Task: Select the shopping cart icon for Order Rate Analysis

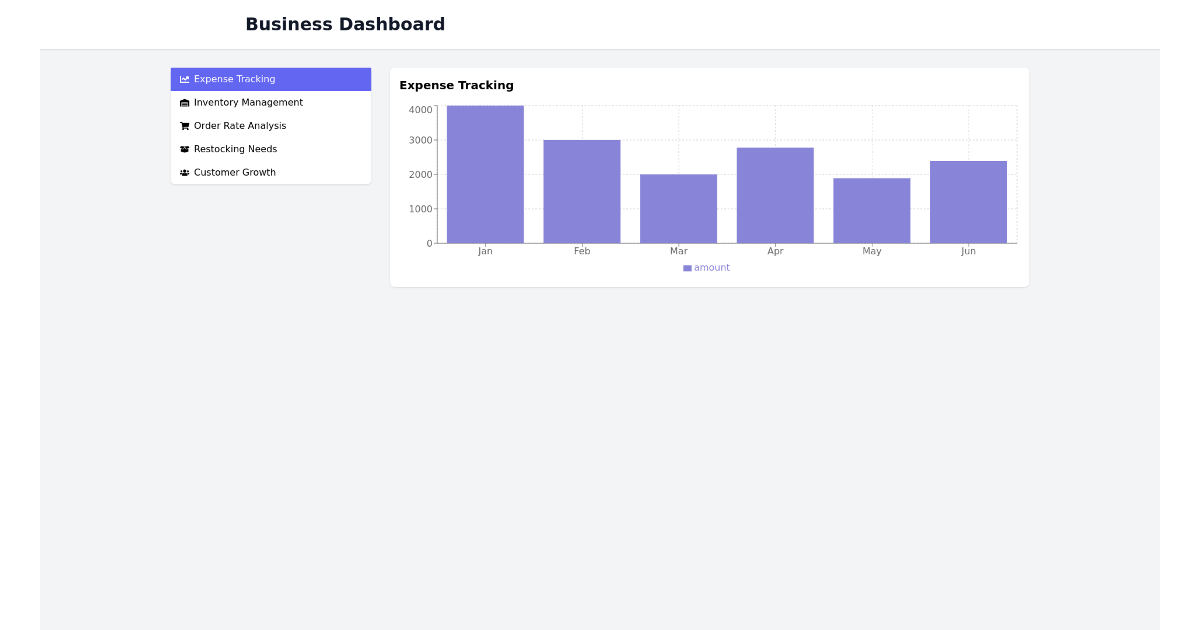Action: (x=184, y=125)
